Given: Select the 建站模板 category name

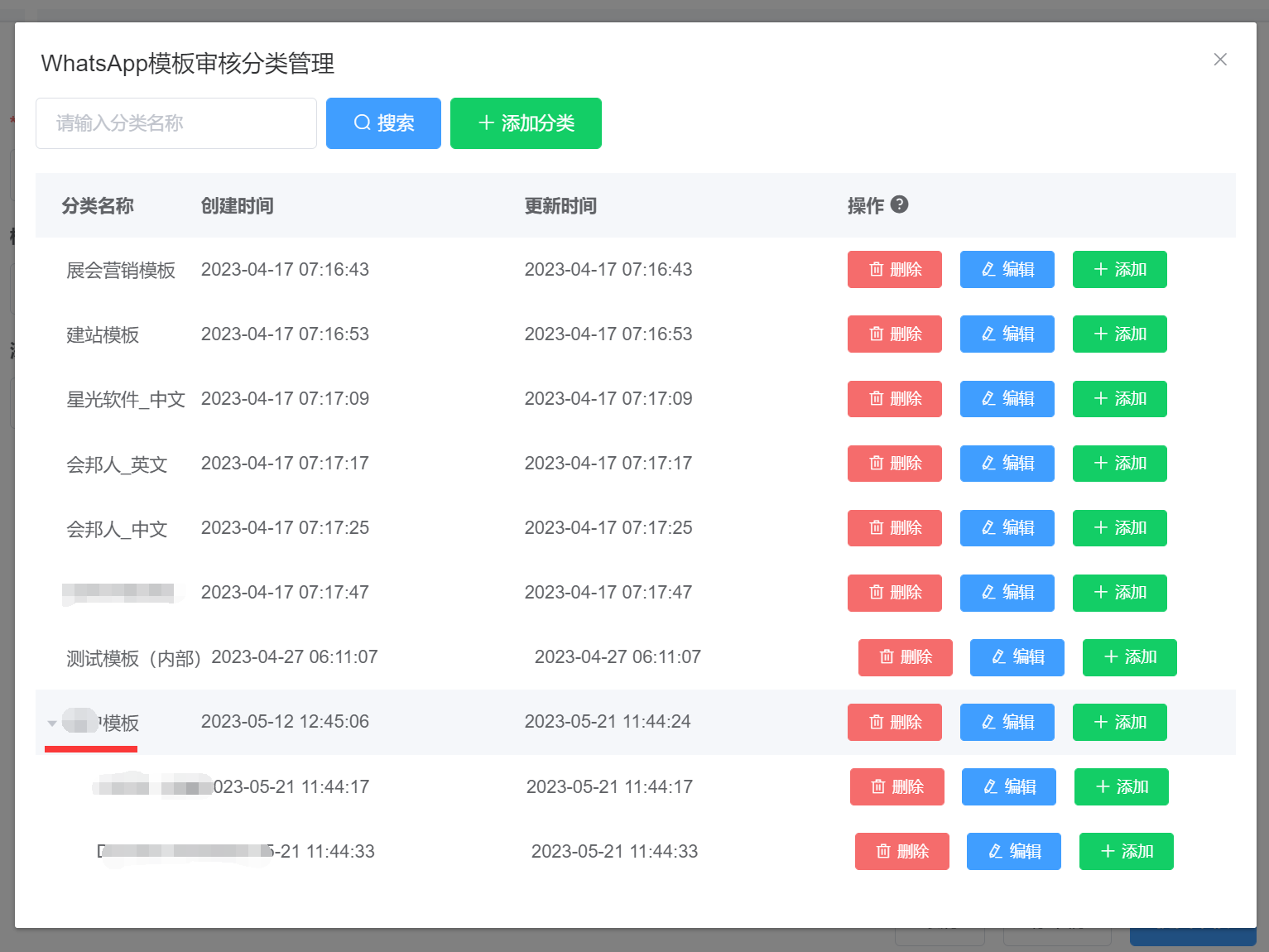Looking at the screenshot, I should 103,335.
